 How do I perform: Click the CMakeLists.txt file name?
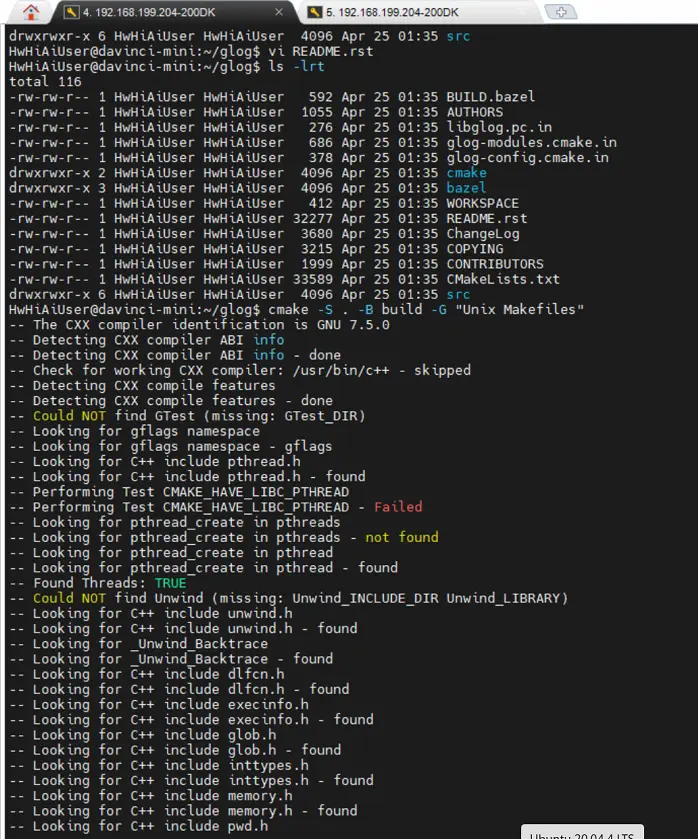(x=503, y=279)
